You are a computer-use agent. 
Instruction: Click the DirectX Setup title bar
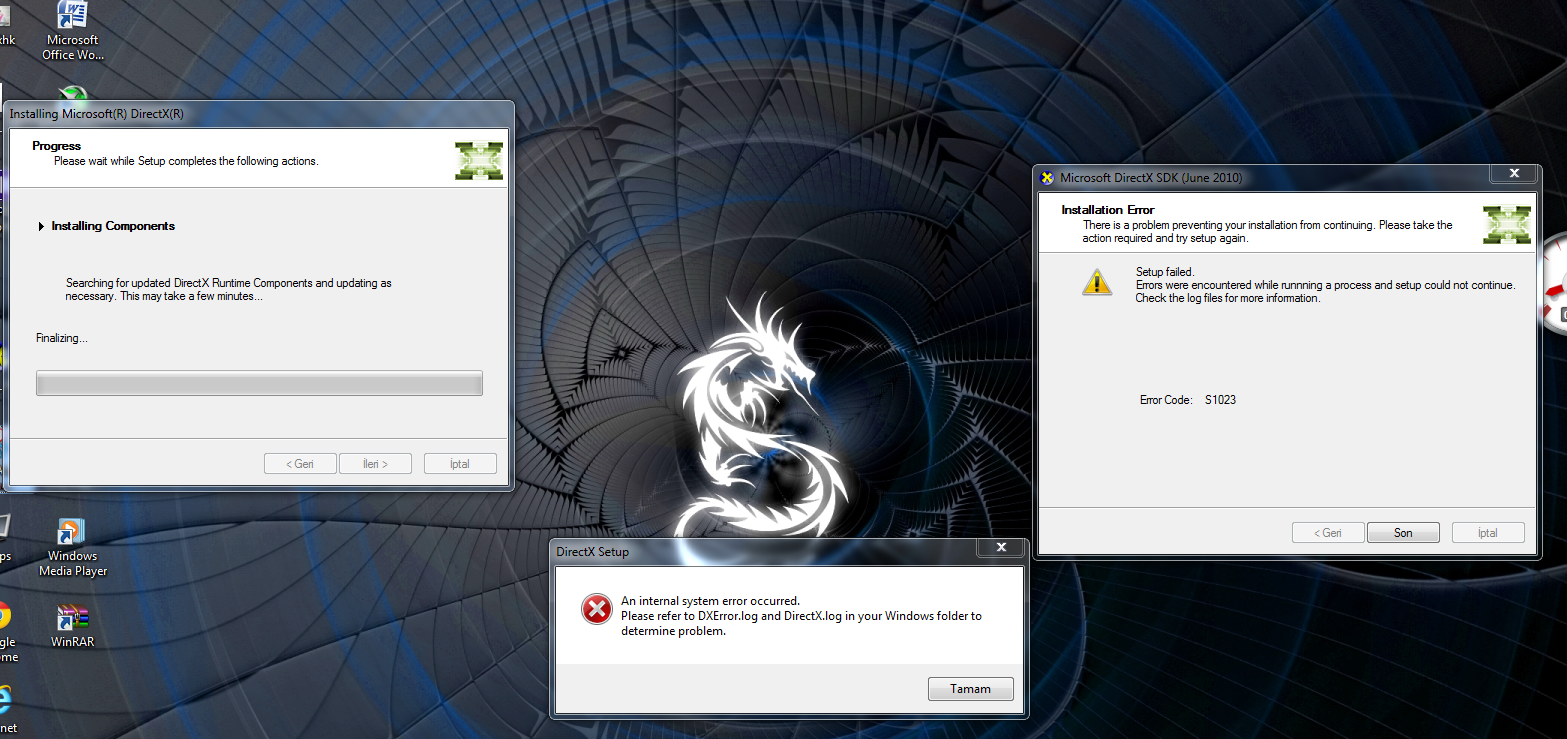(764, 551)
